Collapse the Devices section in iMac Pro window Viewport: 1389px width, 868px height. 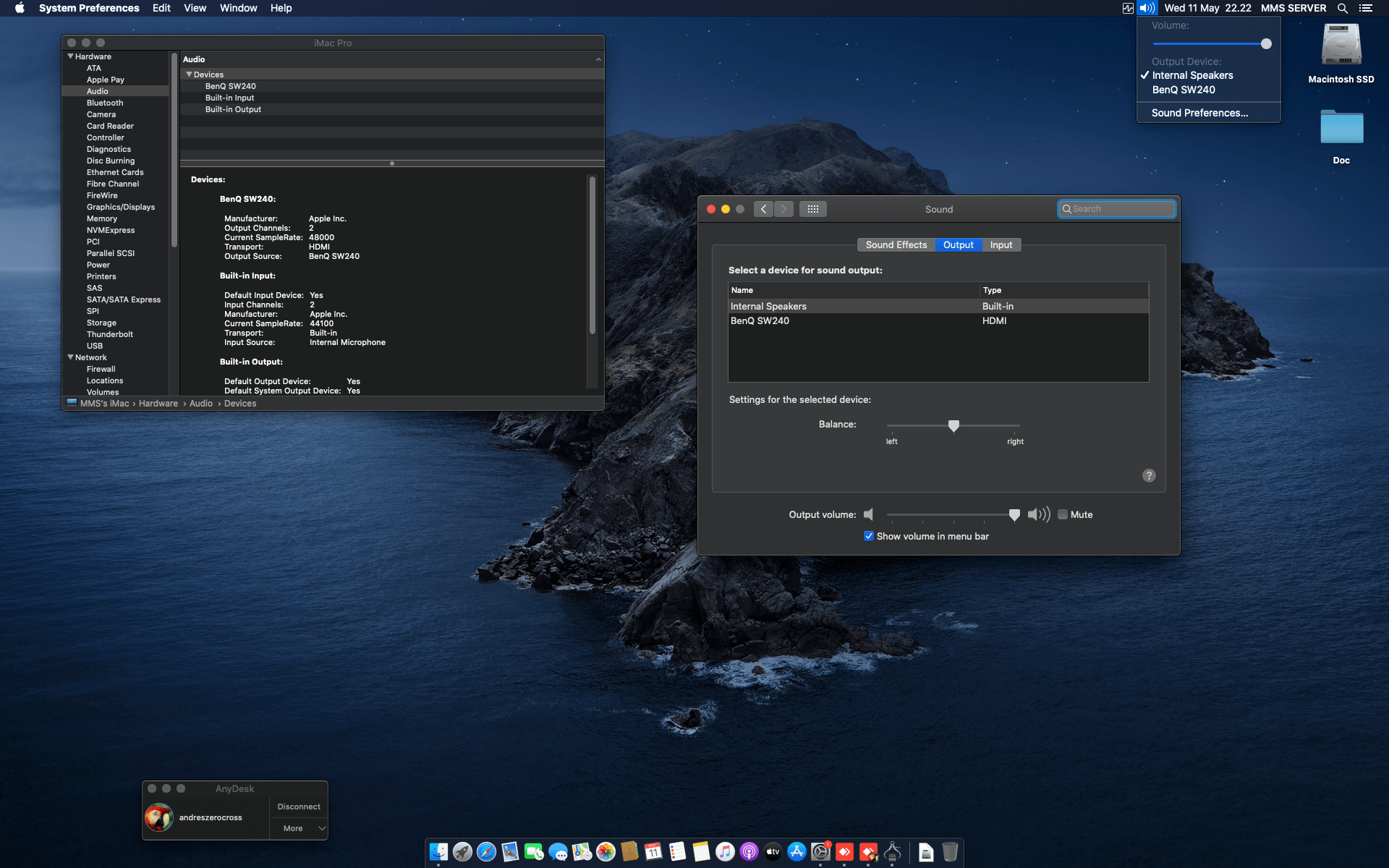click(x=189, y=75)
